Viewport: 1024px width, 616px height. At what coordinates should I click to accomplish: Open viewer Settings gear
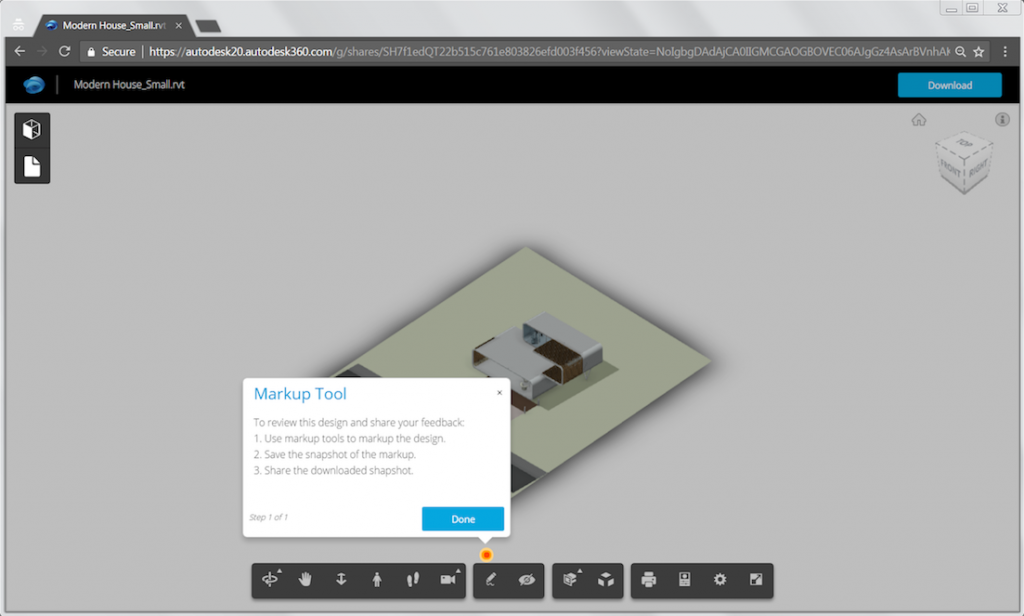(720, 579)
